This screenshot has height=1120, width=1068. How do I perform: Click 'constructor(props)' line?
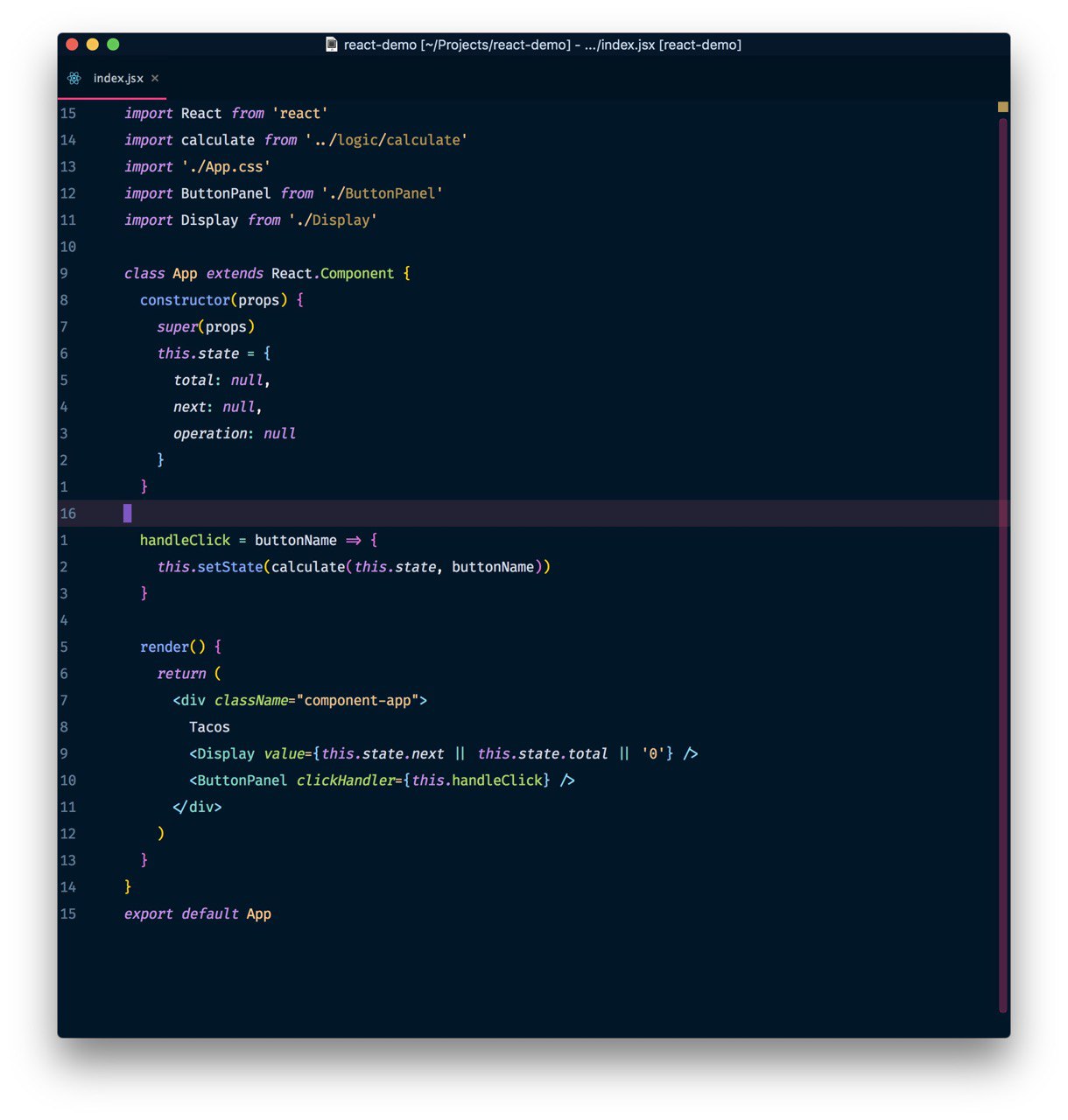[221, 300]
